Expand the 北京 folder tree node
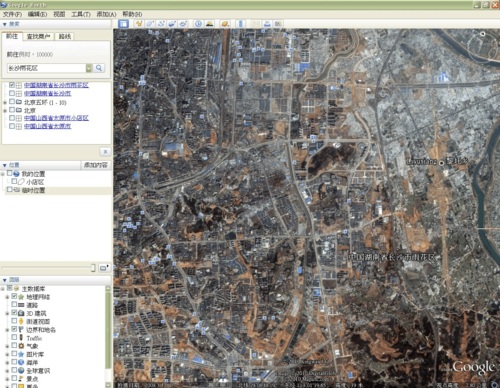This screenshot has height=388, width=500. tap(5, 110)
